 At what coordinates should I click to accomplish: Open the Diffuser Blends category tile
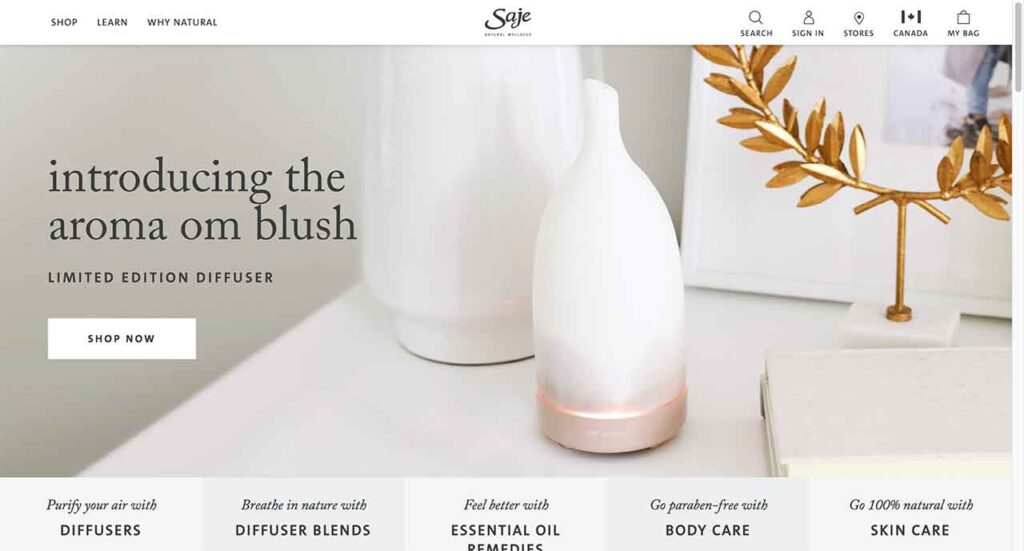(x=303, y=514)
